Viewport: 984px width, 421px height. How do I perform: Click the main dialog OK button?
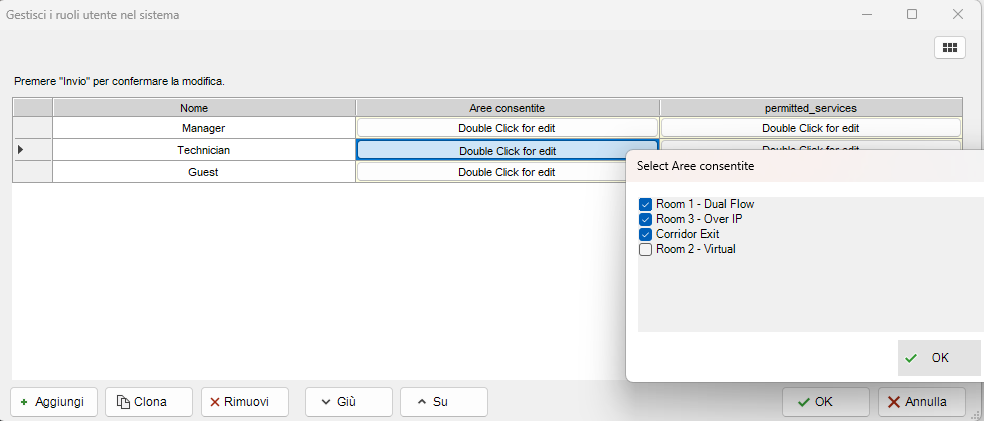pos(826,402)
